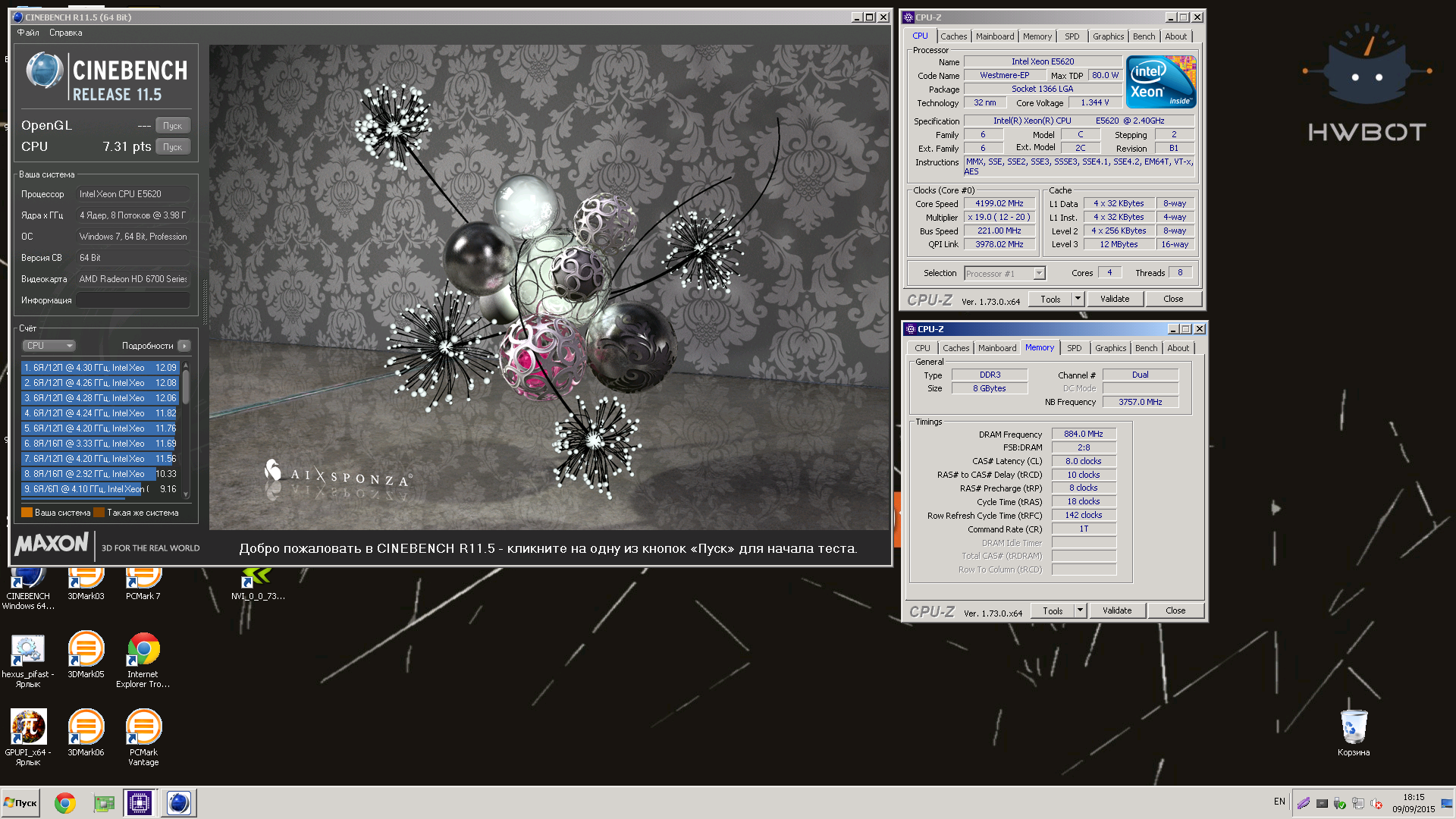Click the Chrome icon in the taskbar
Image resolution: width=1456 pixels, height=819 pixels.
(65, 803)
